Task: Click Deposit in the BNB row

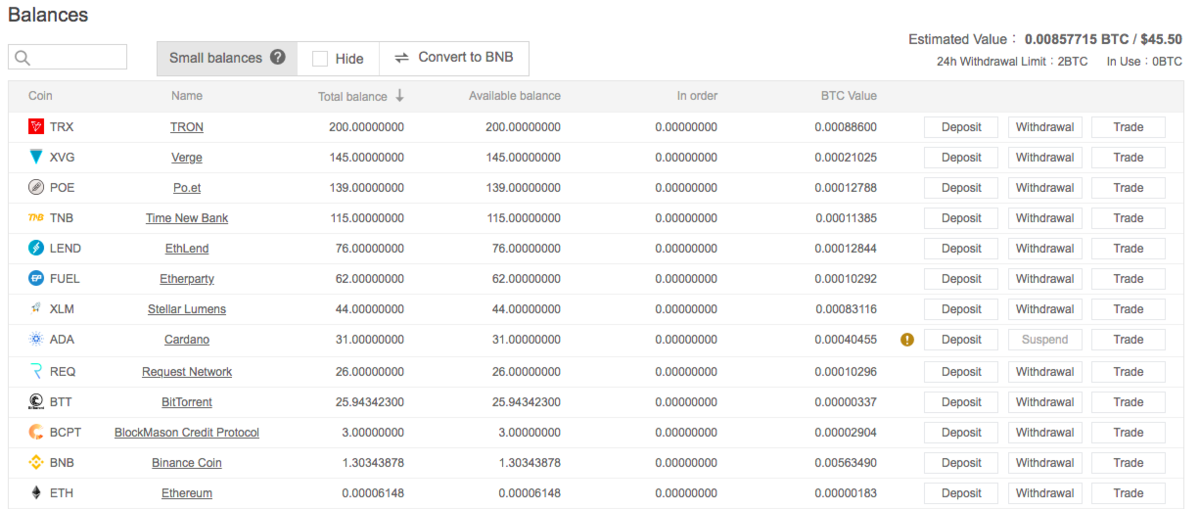Action: point(961,463)
